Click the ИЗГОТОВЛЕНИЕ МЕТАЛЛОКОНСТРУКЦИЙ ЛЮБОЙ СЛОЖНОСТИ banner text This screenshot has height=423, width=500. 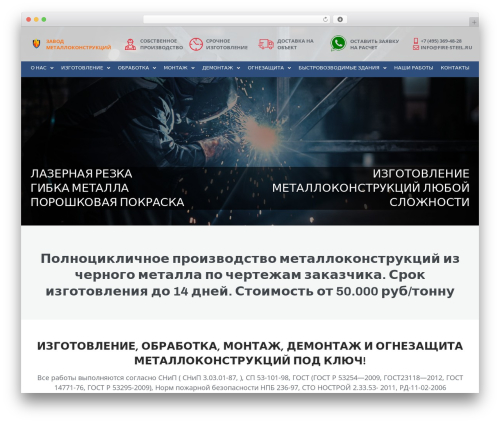(x=371, y=188)
